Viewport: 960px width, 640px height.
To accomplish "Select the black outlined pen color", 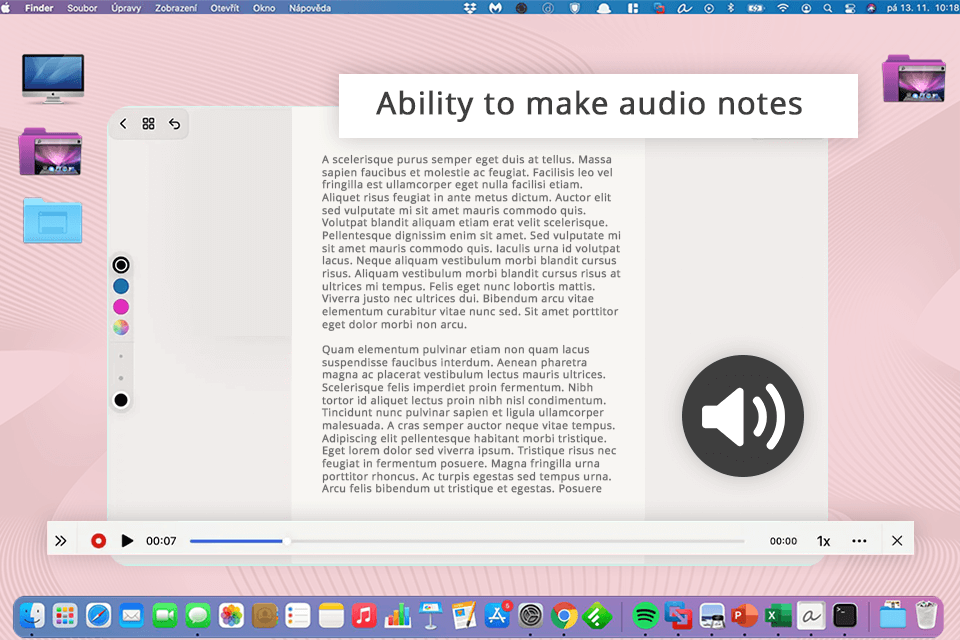I will tap(121, 265).
